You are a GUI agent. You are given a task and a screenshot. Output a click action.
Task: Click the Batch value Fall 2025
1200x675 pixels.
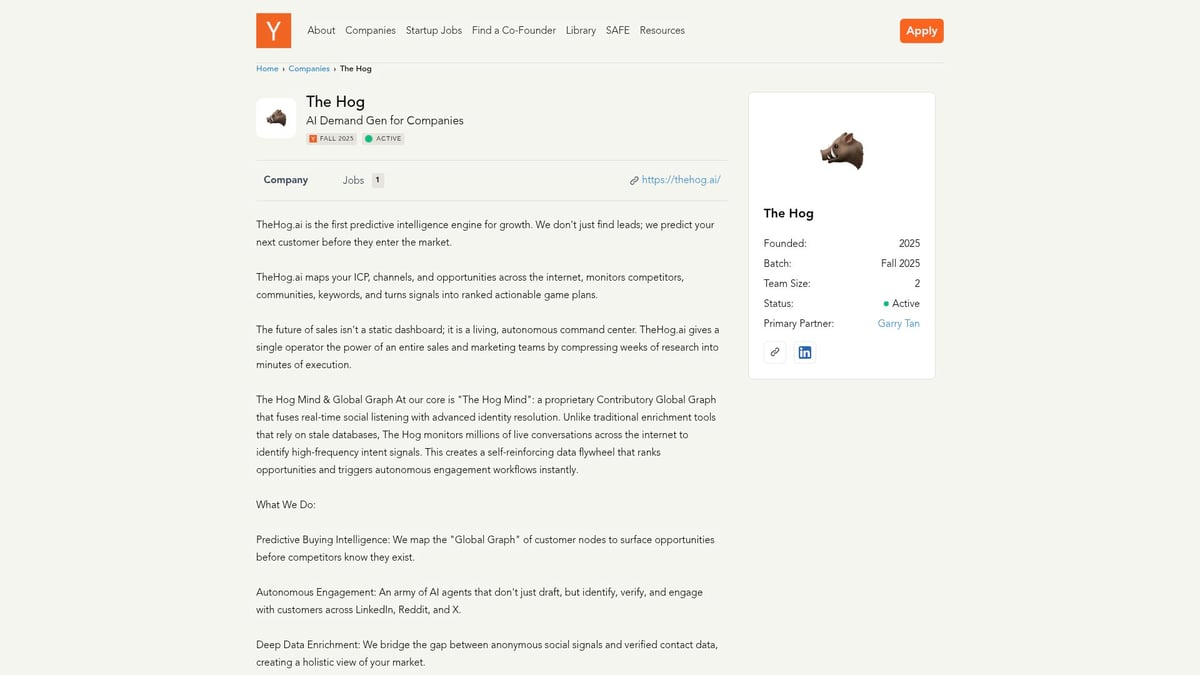point(900,264)
